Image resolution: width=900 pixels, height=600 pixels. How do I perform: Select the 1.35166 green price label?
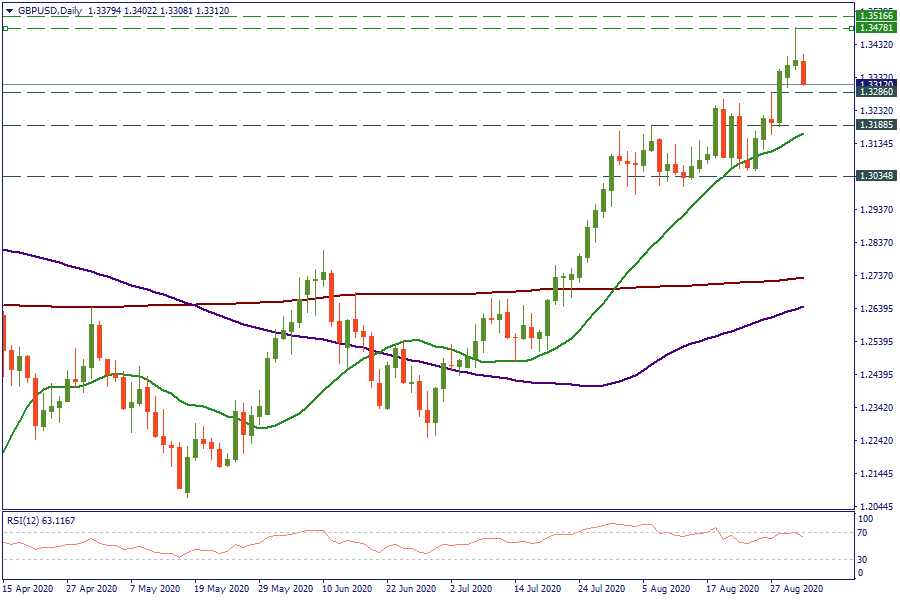[876, 17]
